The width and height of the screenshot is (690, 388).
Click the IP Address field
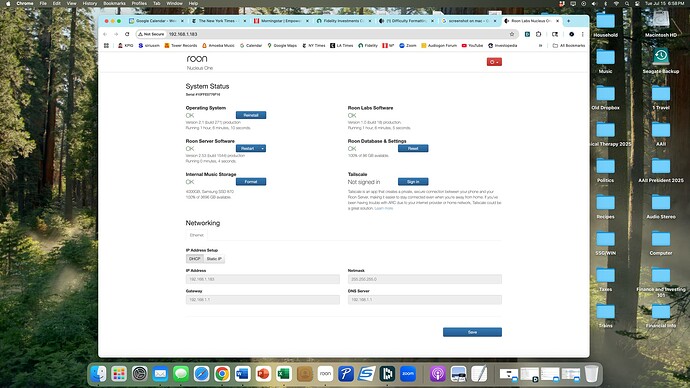[263, 279]
